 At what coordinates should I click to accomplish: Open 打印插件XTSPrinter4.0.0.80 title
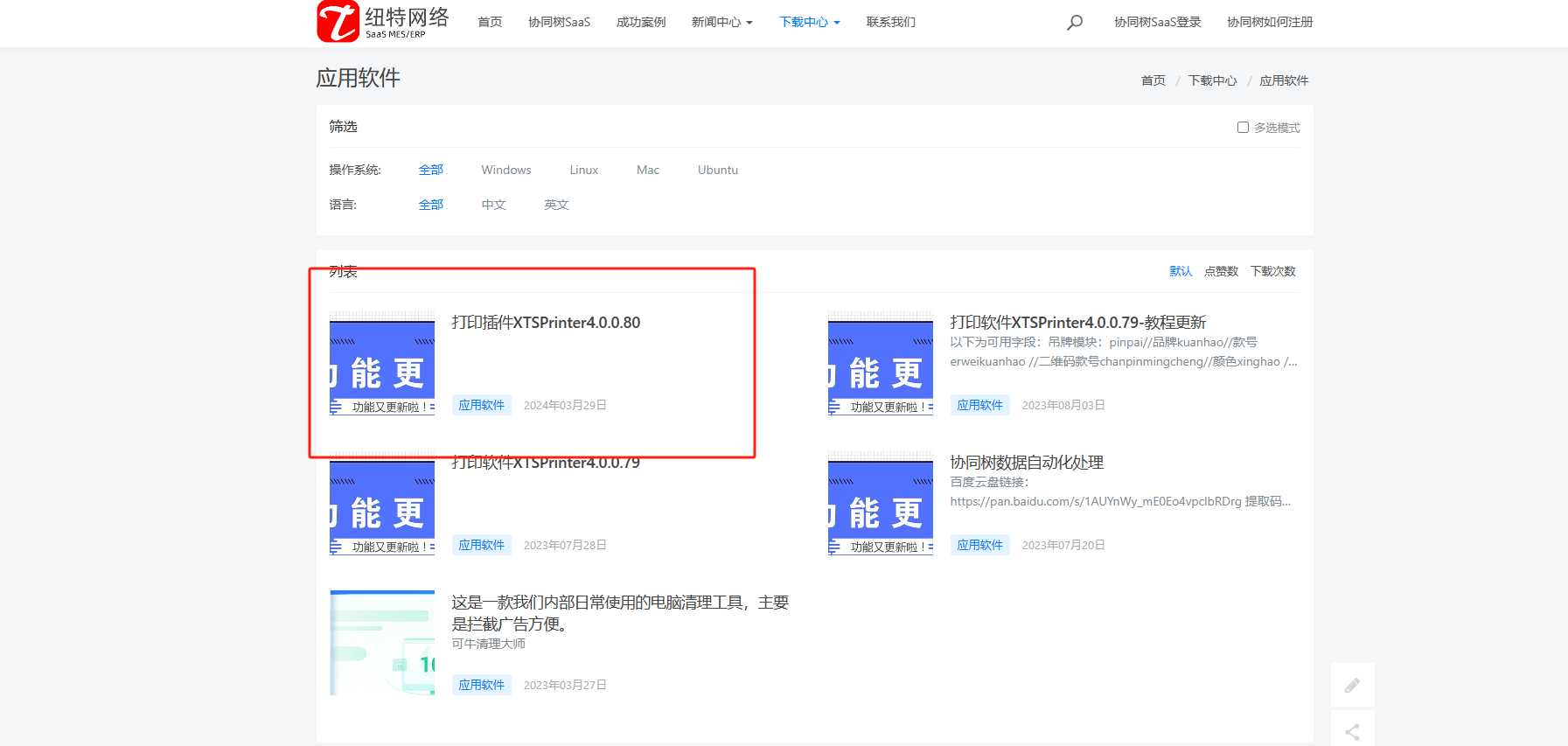pos(547,323)
